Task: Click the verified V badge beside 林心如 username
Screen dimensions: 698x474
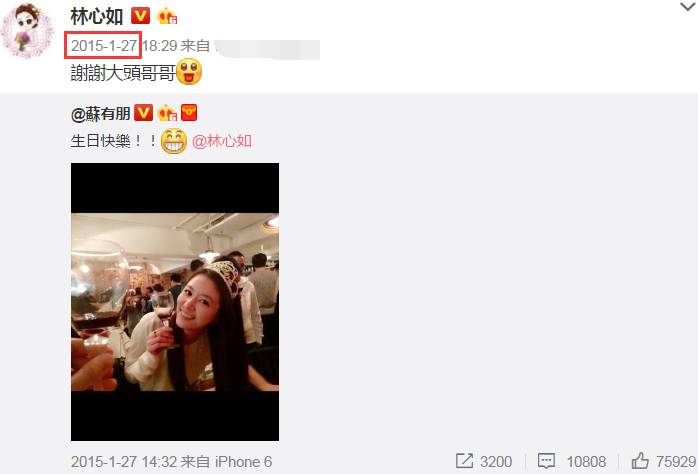Action: pos(140,16)
